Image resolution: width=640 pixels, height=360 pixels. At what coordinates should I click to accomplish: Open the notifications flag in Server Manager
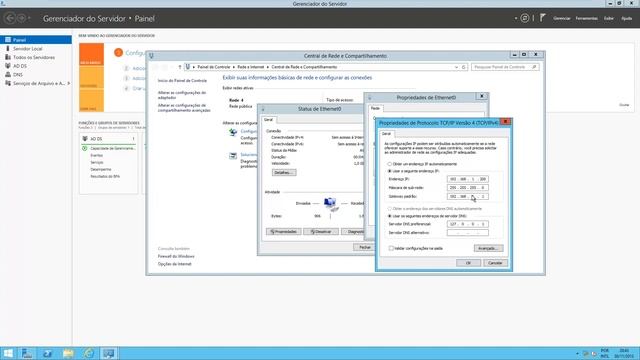(x=542, y=18)
